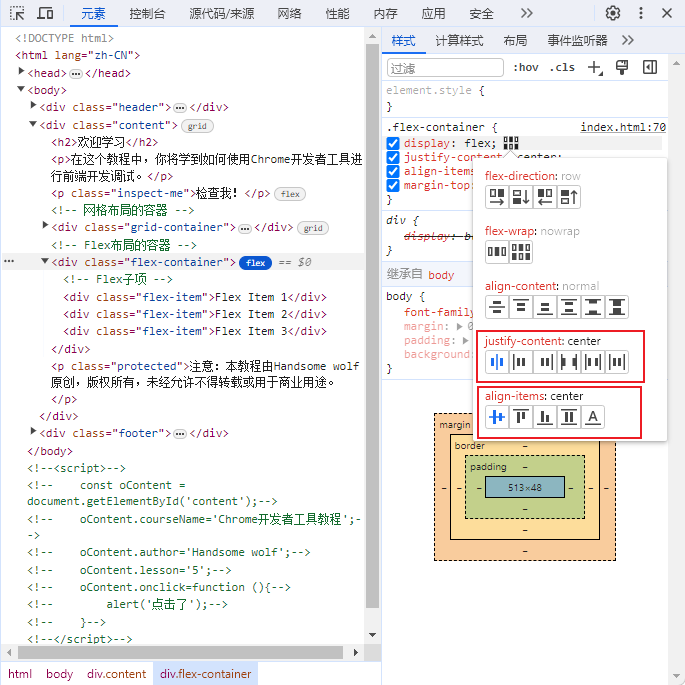This screenshot has height=685, width=685.
Task: Set align-items to stretch
Action: click(568, 417)
